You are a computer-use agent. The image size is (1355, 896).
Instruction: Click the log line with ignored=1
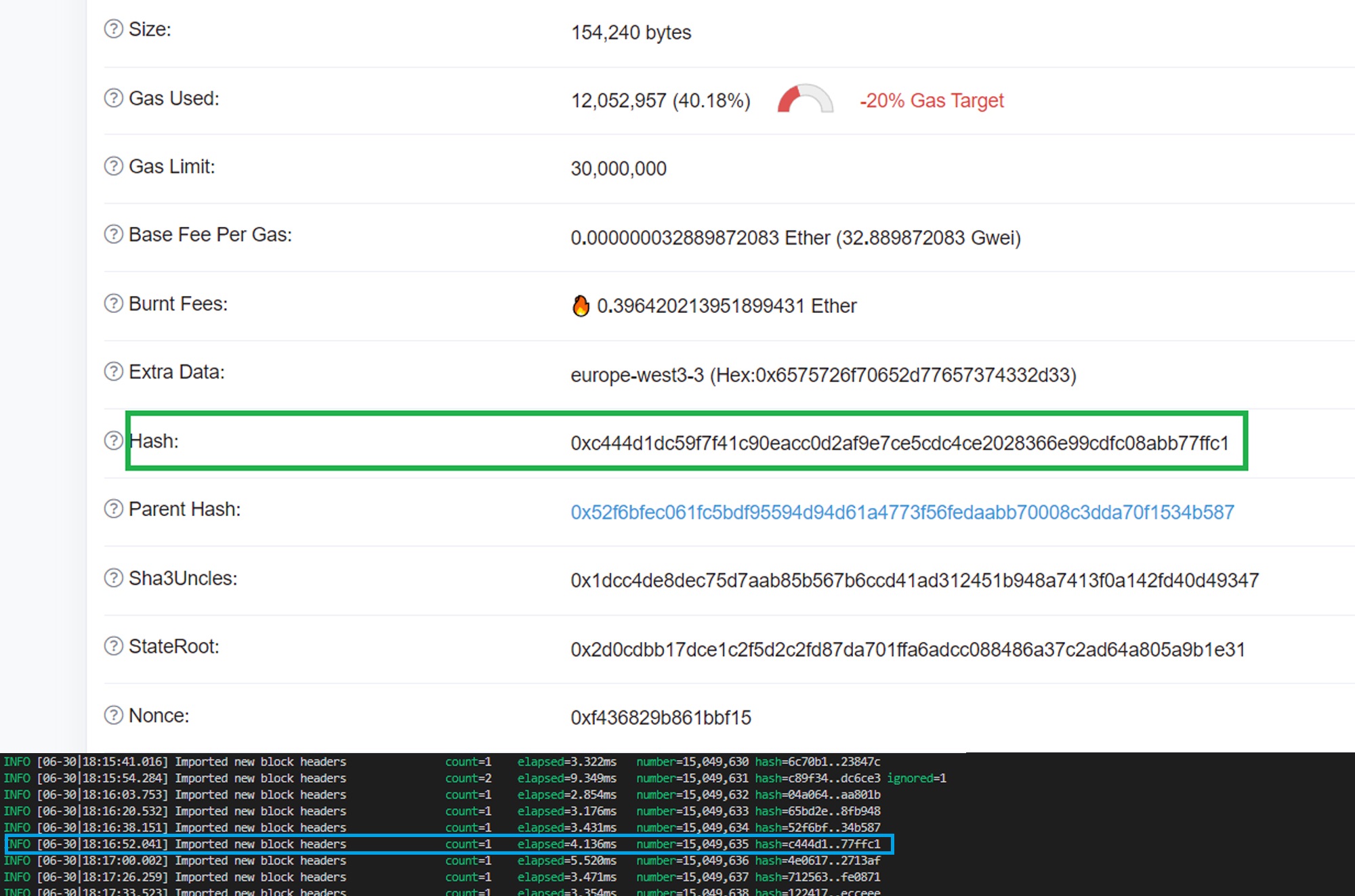(x=474, y=779)
